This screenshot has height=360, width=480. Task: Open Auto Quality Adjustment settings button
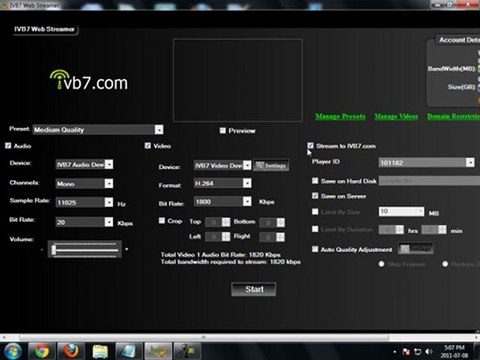(416, 249)
